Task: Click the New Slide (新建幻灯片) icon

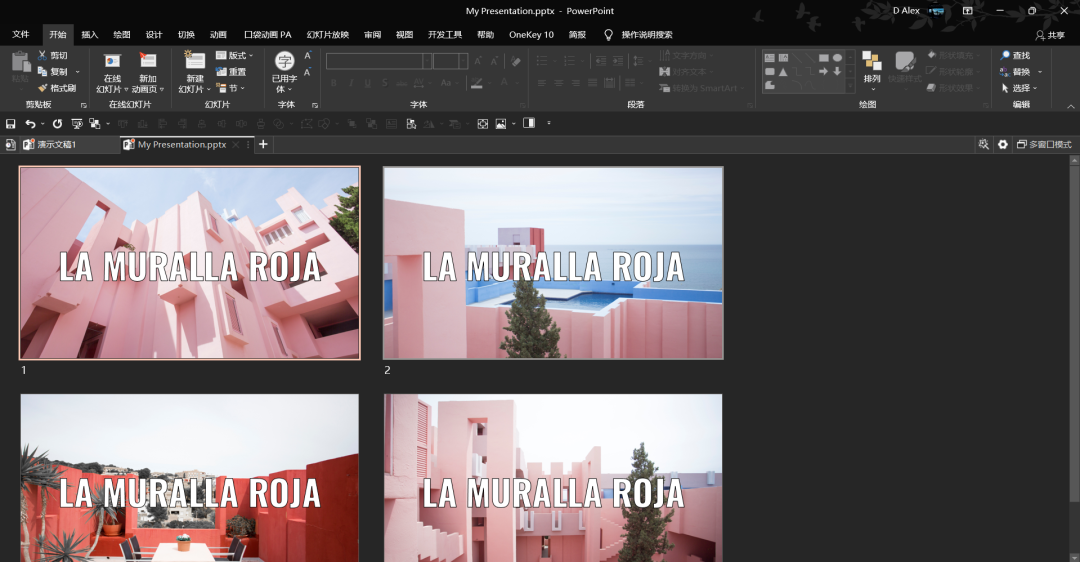Action: click(195, 61)
